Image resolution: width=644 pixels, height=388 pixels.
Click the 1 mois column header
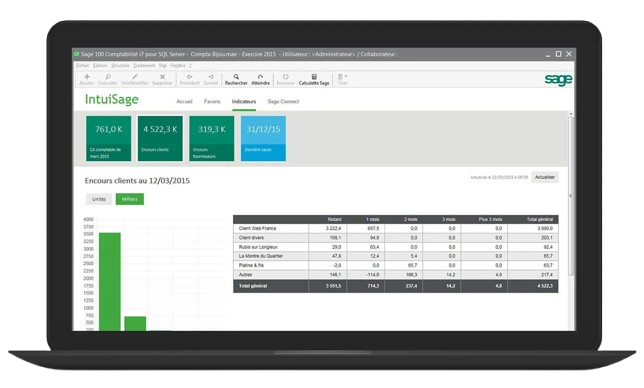click(x=373, y=219)
